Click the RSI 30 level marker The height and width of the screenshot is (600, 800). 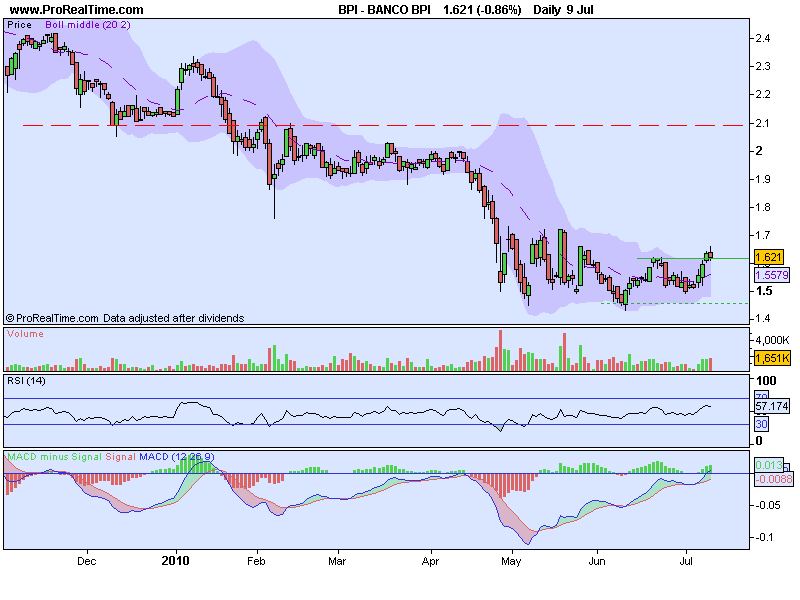coord(762,424)
